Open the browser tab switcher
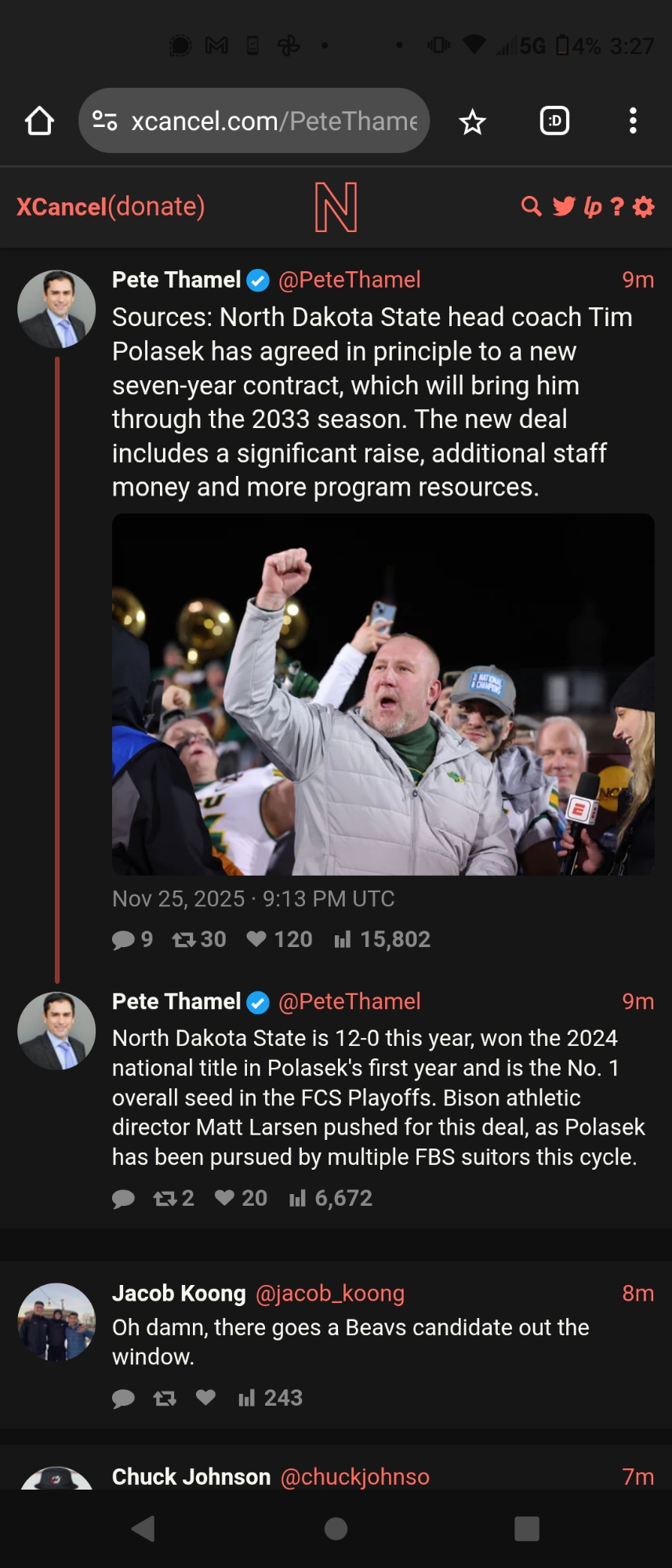The height and width of the screenshot is (1568, 672). tap(554, 122)
